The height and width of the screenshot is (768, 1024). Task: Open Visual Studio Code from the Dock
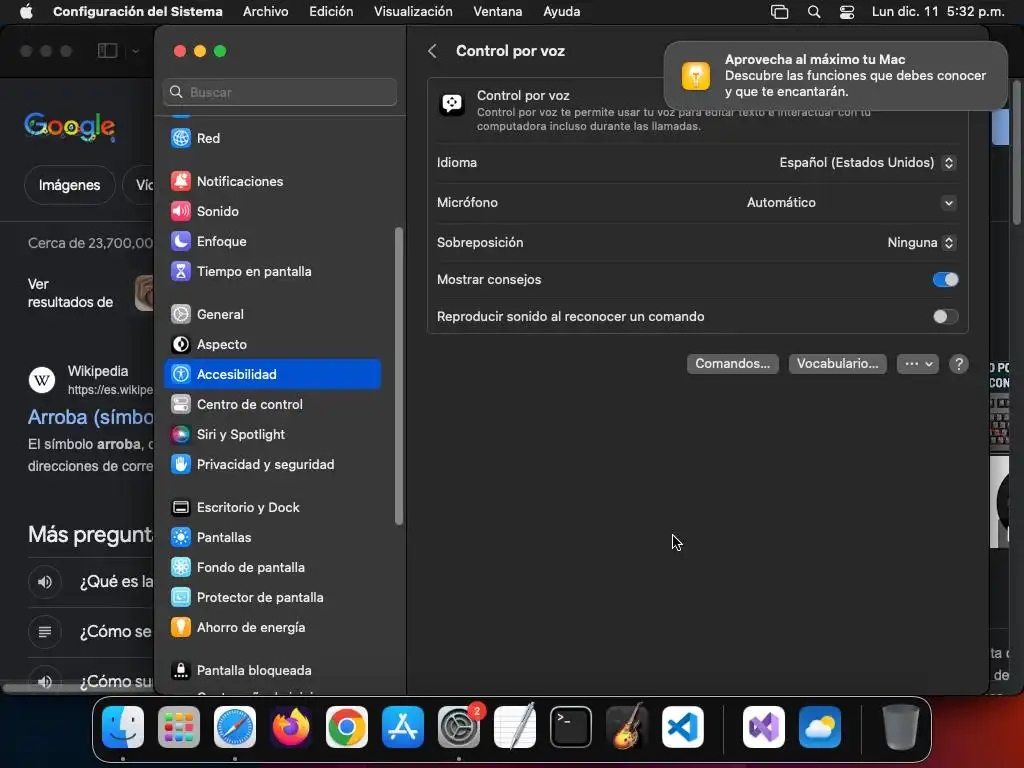coord(682,727)
